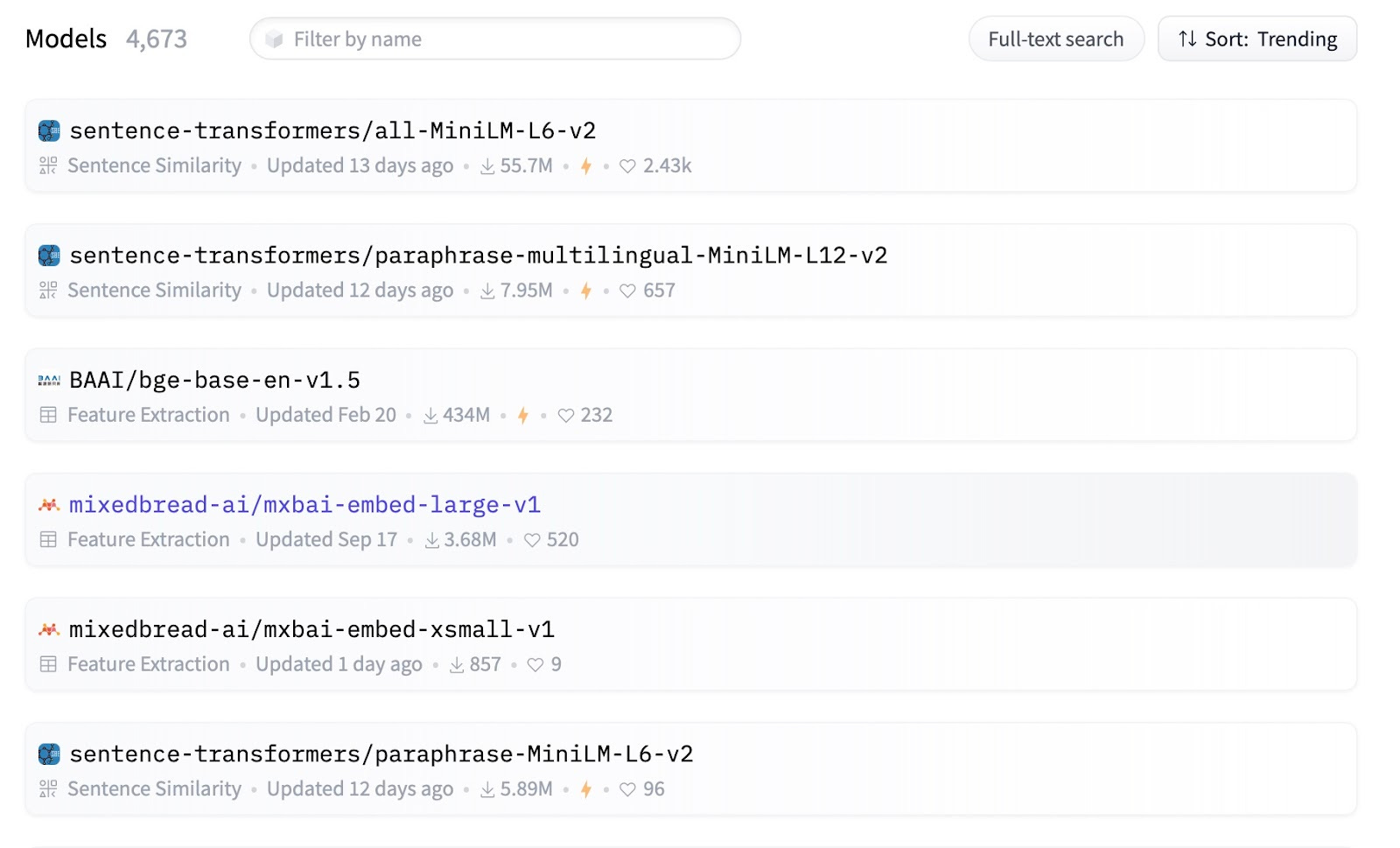
Task: Click 'Updated Sep 17' text
Action: click(326, 540)
